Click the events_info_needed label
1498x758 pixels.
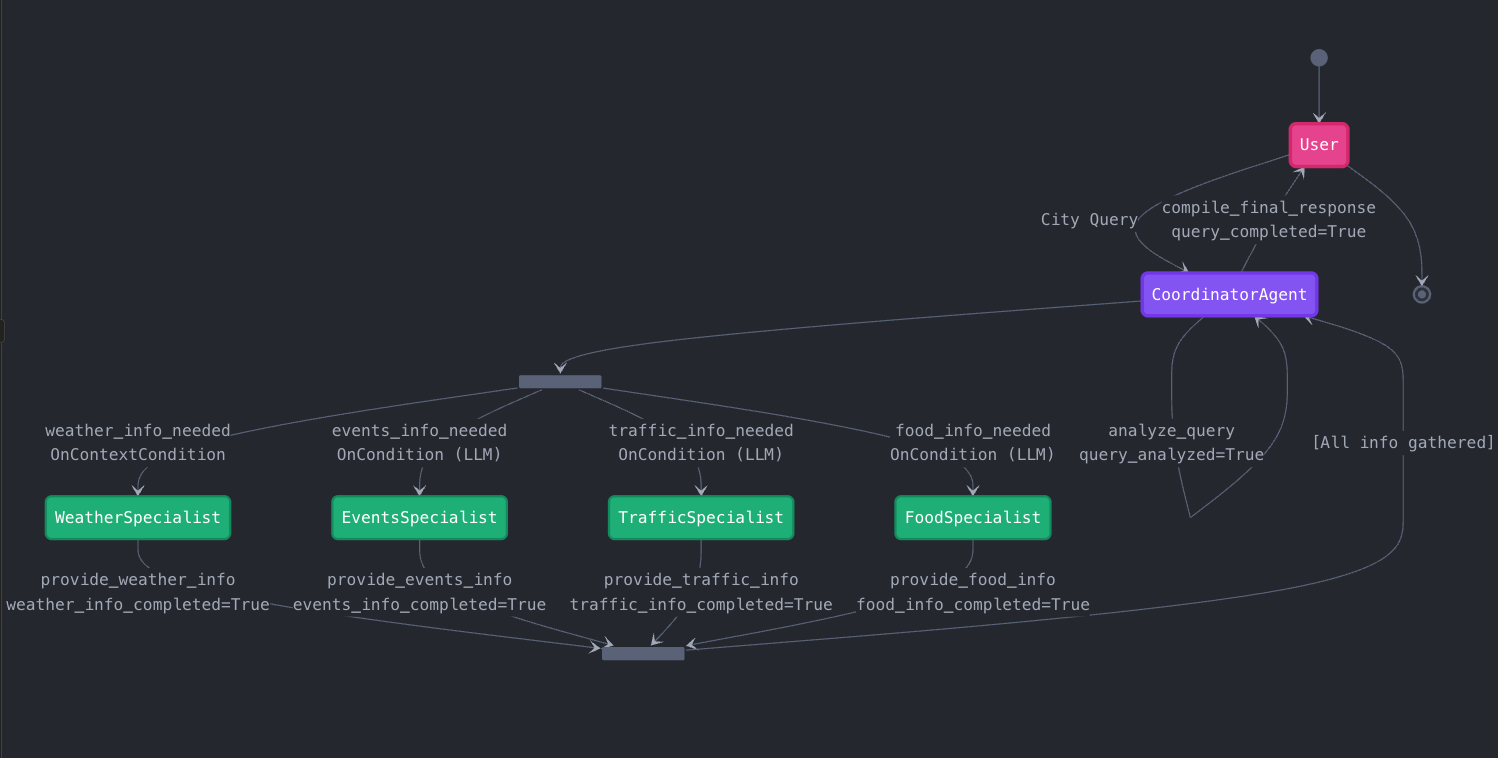419,431
